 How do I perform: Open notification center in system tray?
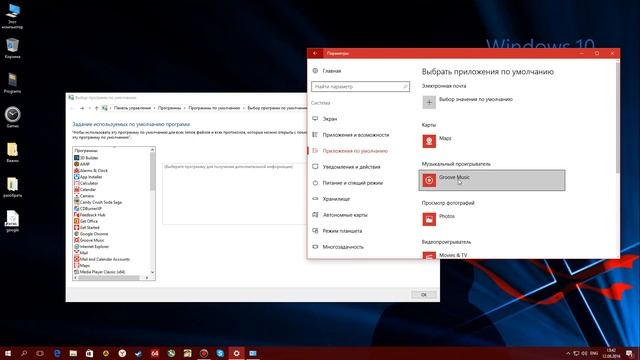629,353
